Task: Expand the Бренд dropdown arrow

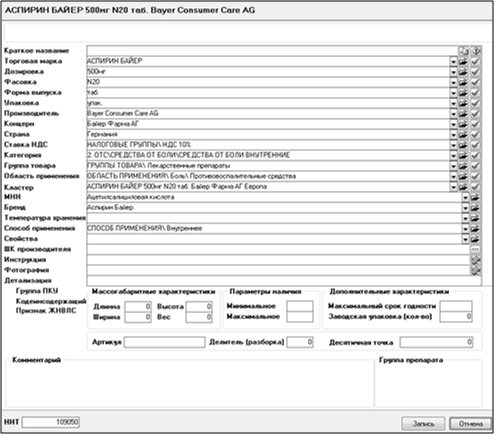Action: (x=465, y=208)
